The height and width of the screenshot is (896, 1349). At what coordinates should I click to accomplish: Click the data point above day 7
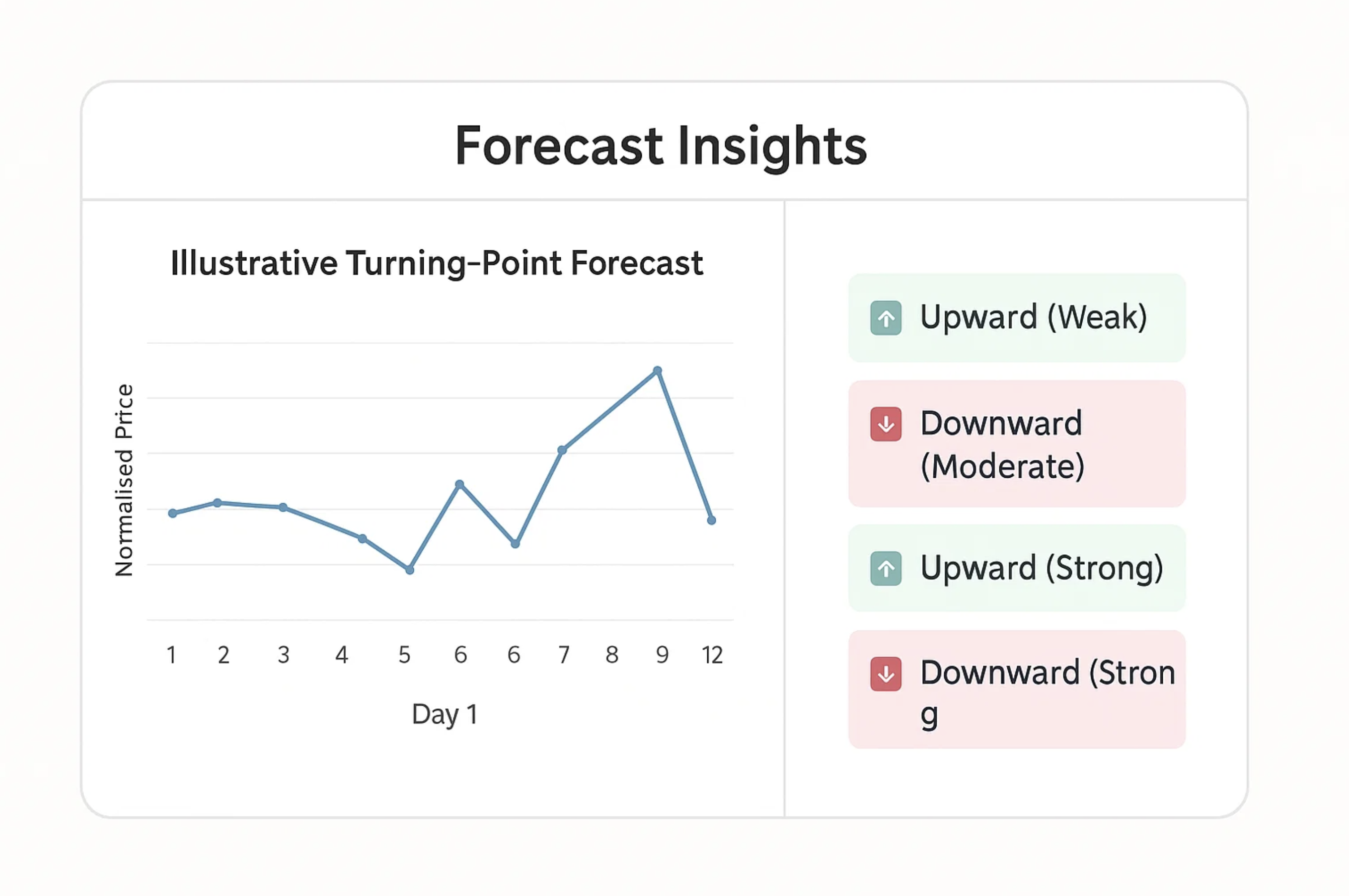(562, 450)
